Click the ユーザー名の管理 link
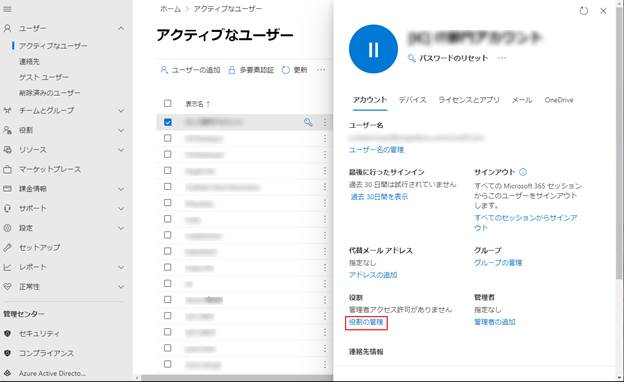Viewport: 624px width, 382px height. click(376, 150)
